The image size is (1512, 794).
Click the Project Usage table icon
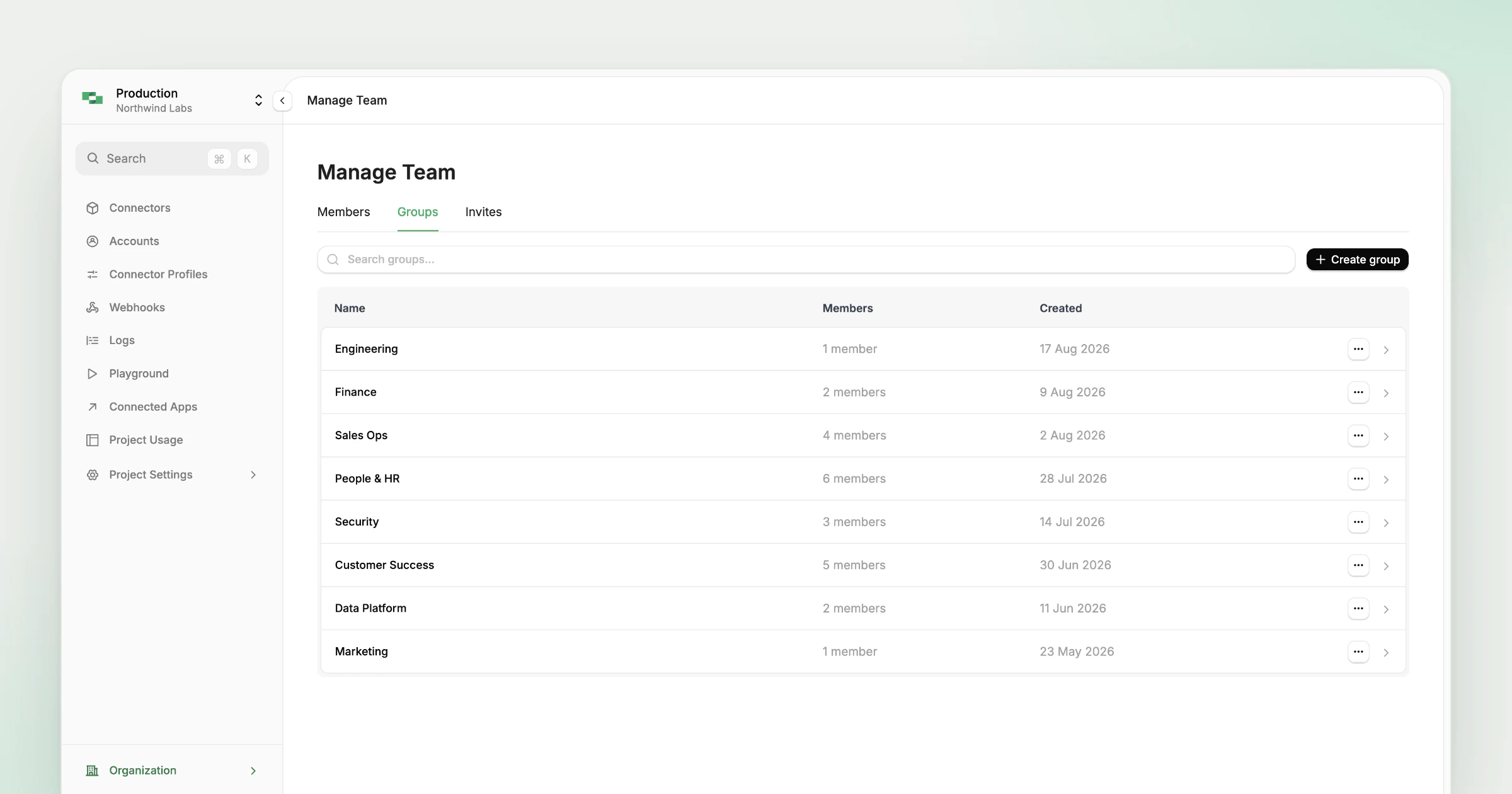tap(93, 440)
